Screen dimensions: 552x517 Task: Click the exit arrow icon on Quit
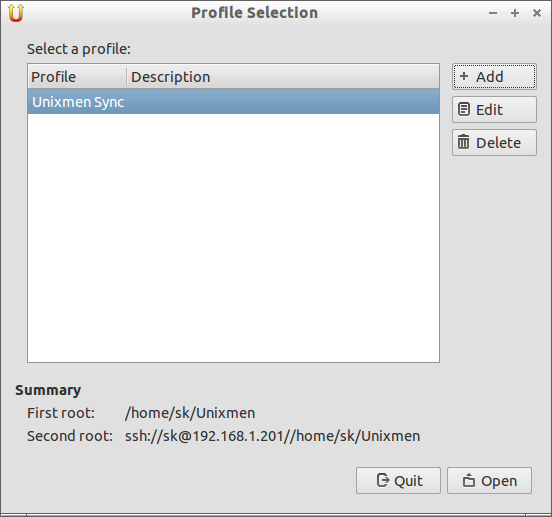(x=383, y=480)
